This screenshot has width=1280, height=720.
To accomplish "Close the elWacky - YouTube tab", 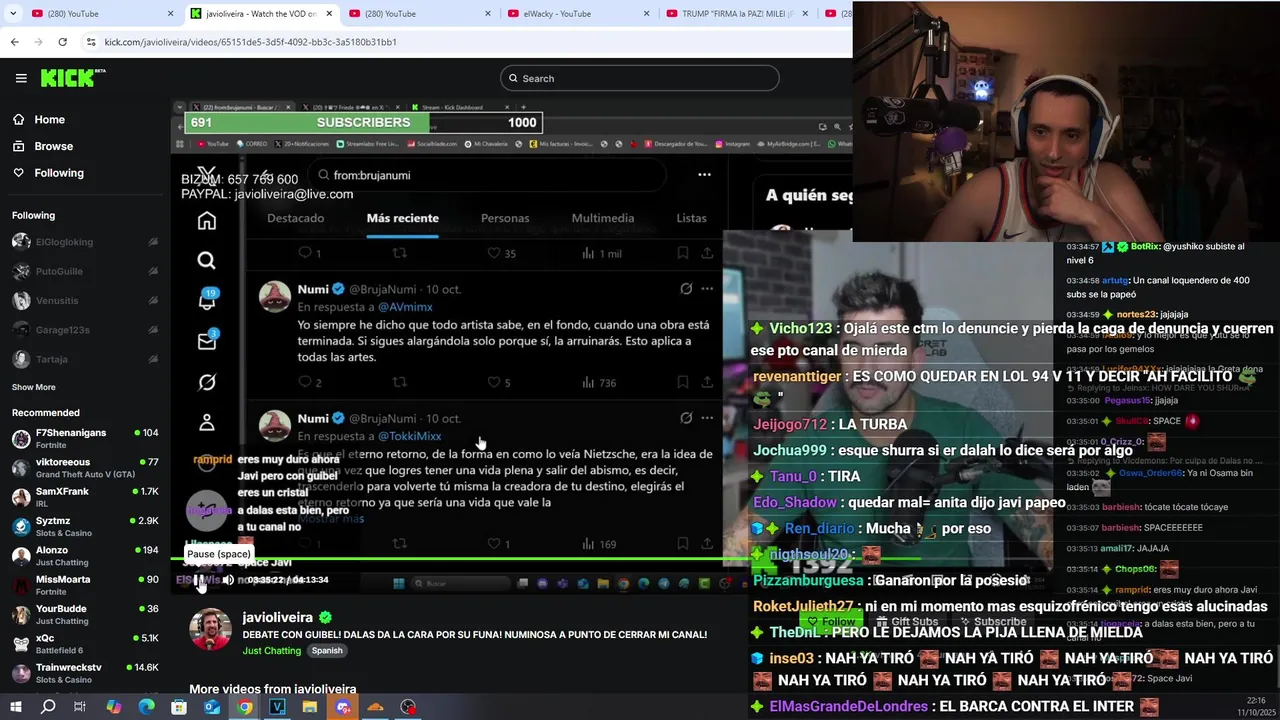I will click(x=647, y=13).
